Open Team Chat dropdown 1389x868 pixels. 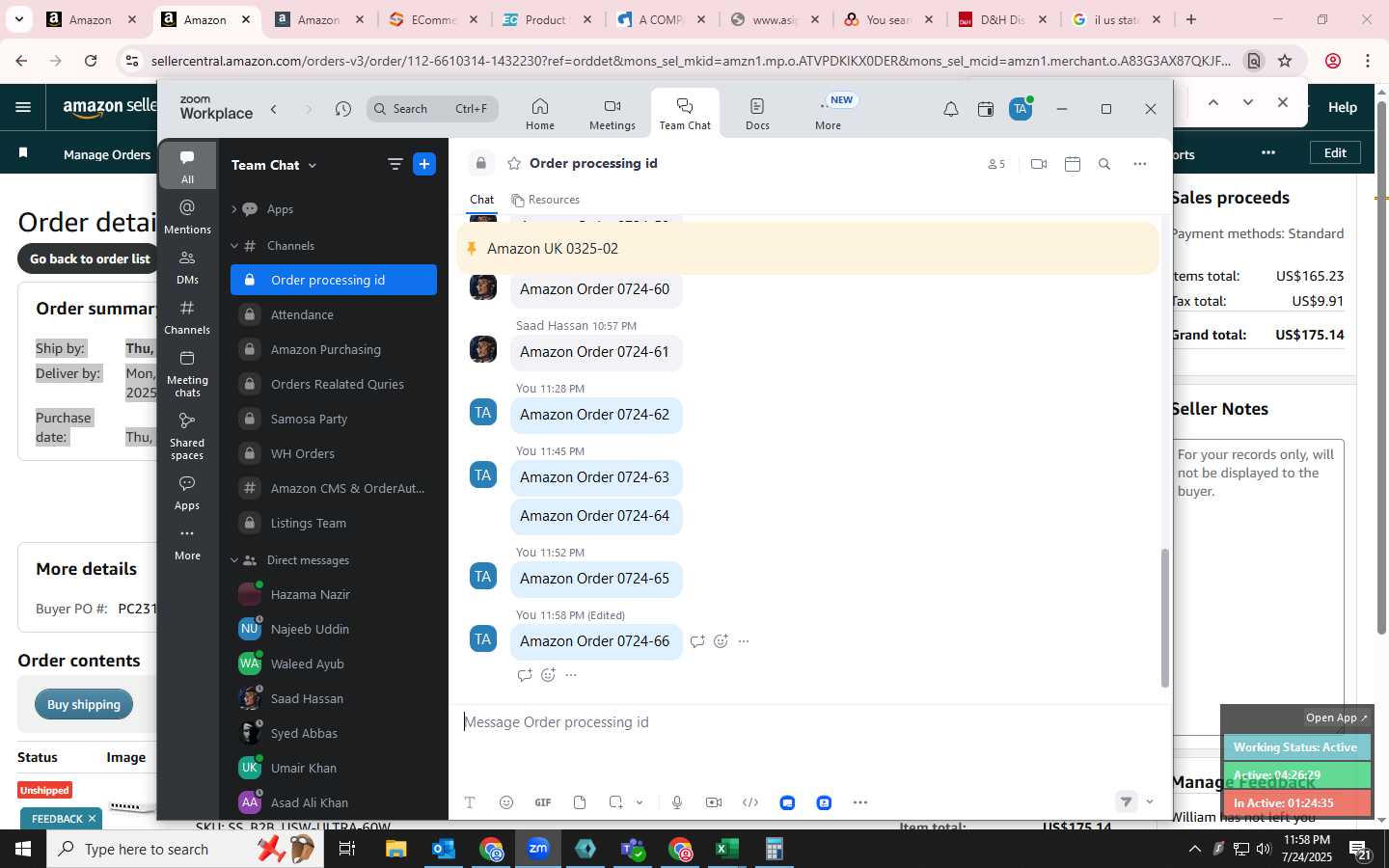point(273,165)
